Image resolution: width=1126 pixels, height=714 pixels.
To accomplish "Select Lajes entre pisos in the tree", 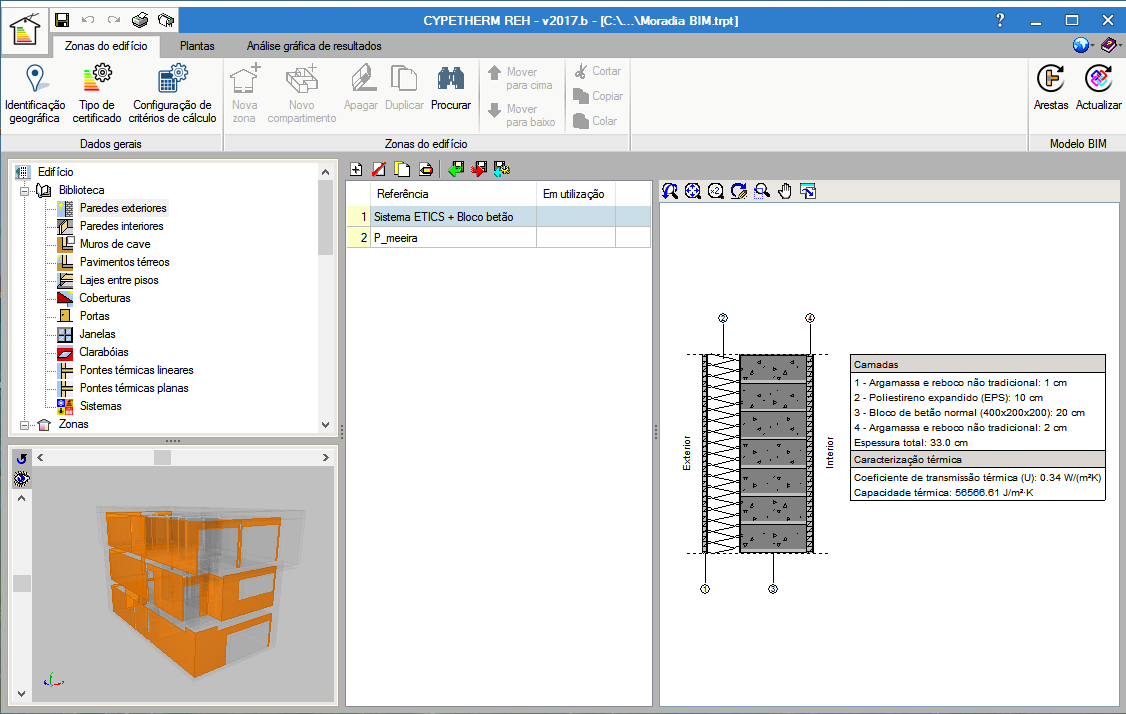I will (x=119, y=280).
